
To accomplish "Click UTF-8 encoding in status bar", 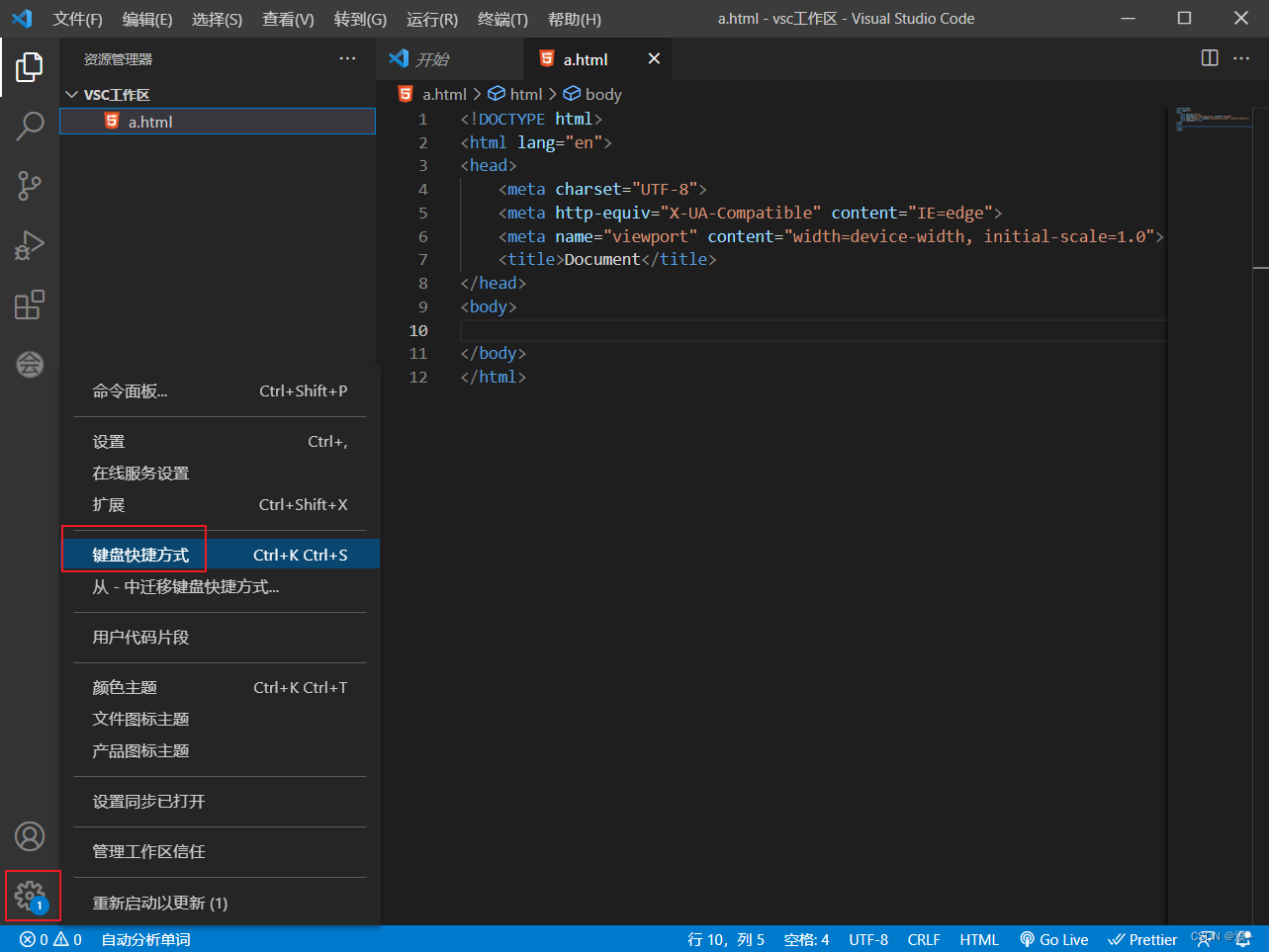I will [x=868, y=939].
